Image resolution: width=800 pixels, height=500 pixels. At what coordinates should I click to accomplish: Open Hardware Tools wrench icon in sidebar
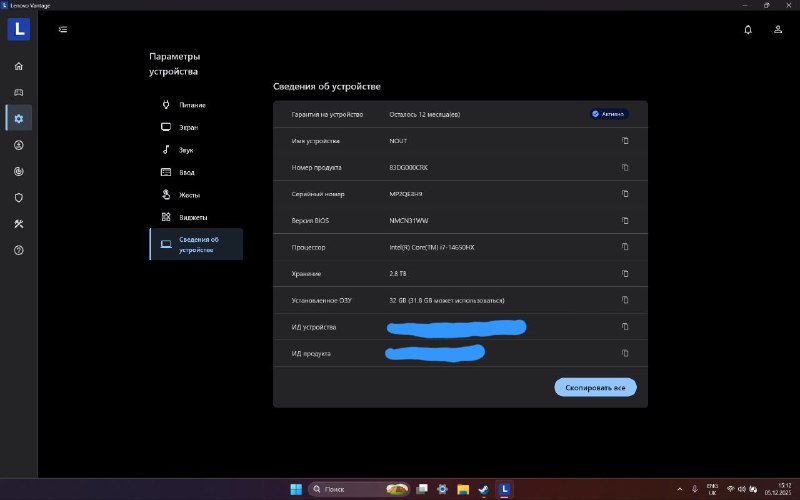pyautogui.click(x=19, y=224)
